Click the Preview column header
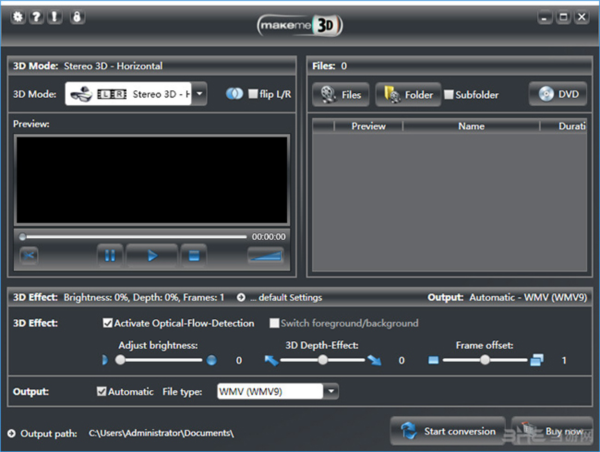600x452 pixels. 368,126
